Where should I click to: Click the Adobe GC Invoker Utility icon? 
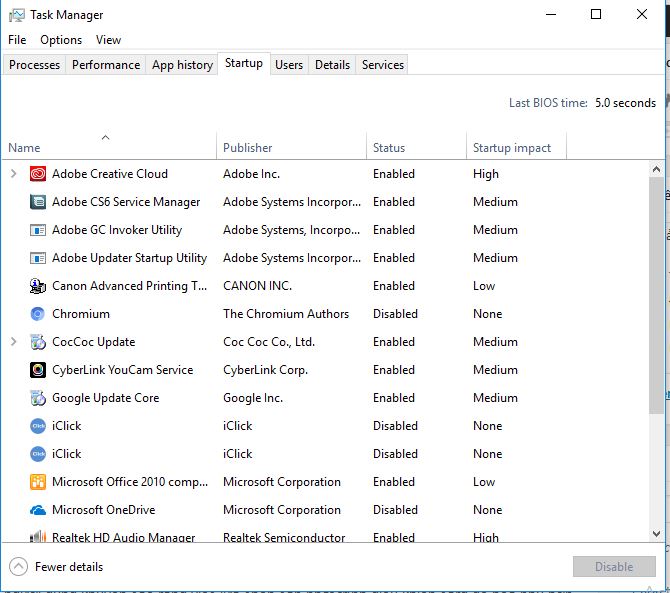point(38,230)
